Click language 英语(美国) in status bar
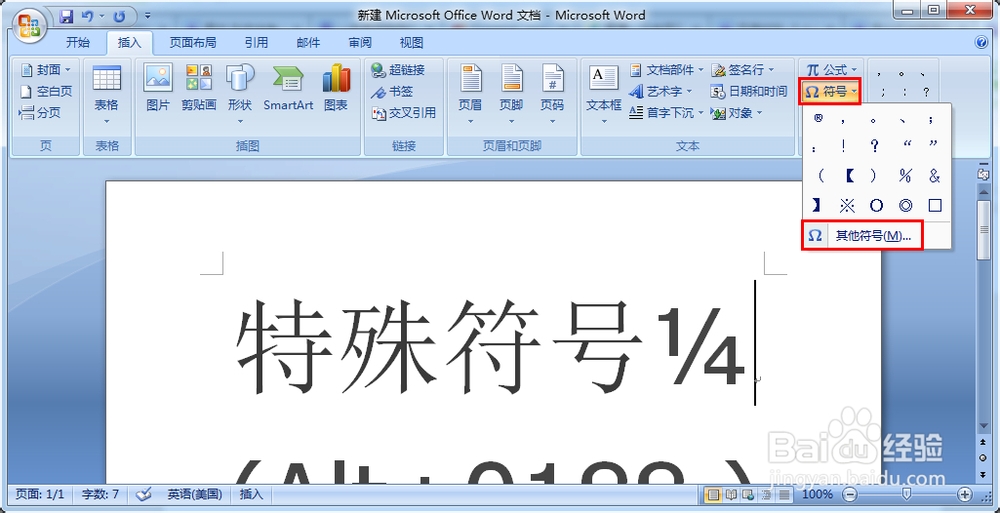This screenshot has width=1000, height=513. (x=195, y=494)
